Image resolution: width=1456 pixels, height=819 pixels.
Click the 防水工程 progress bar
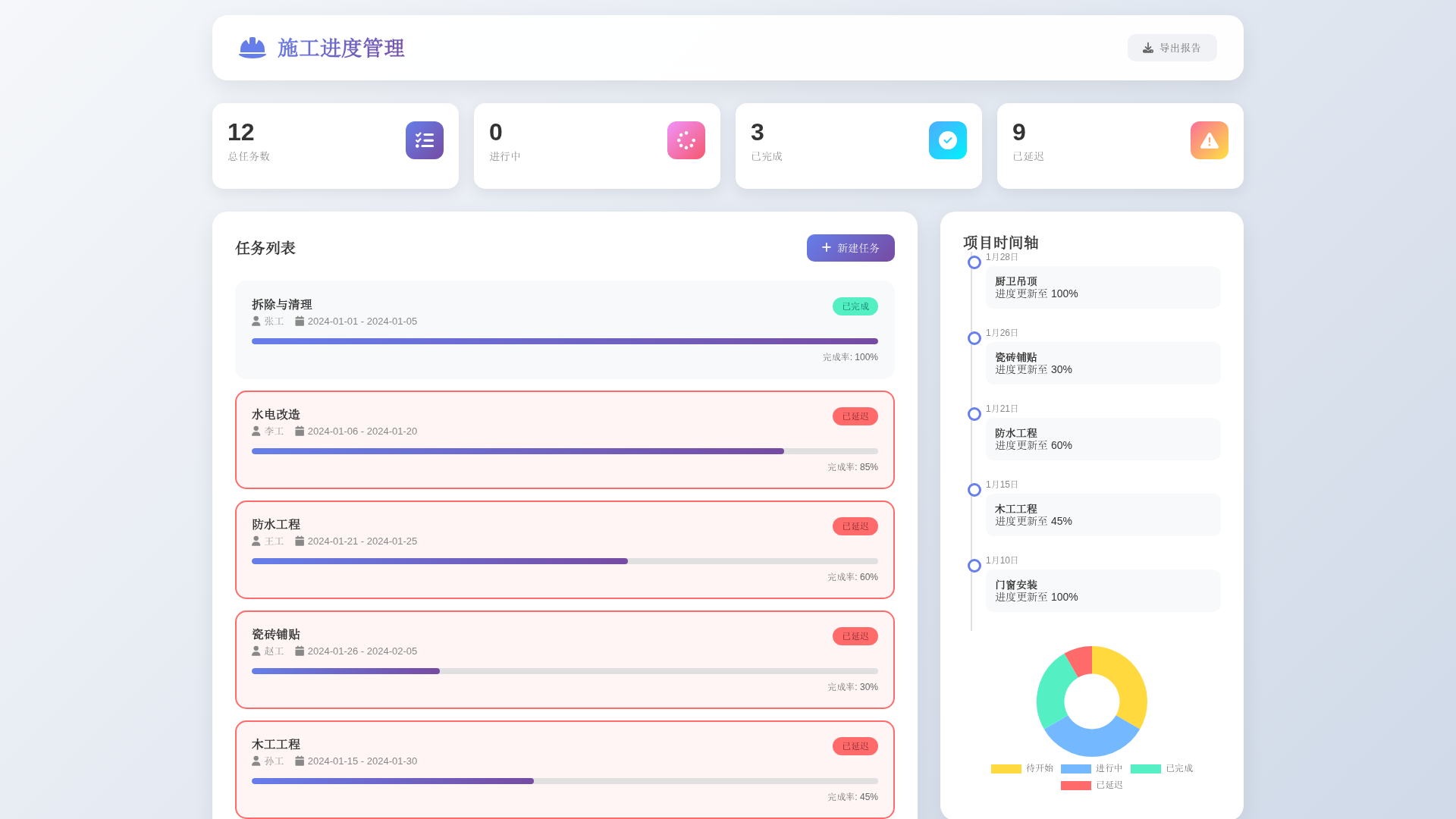point(565,561)
